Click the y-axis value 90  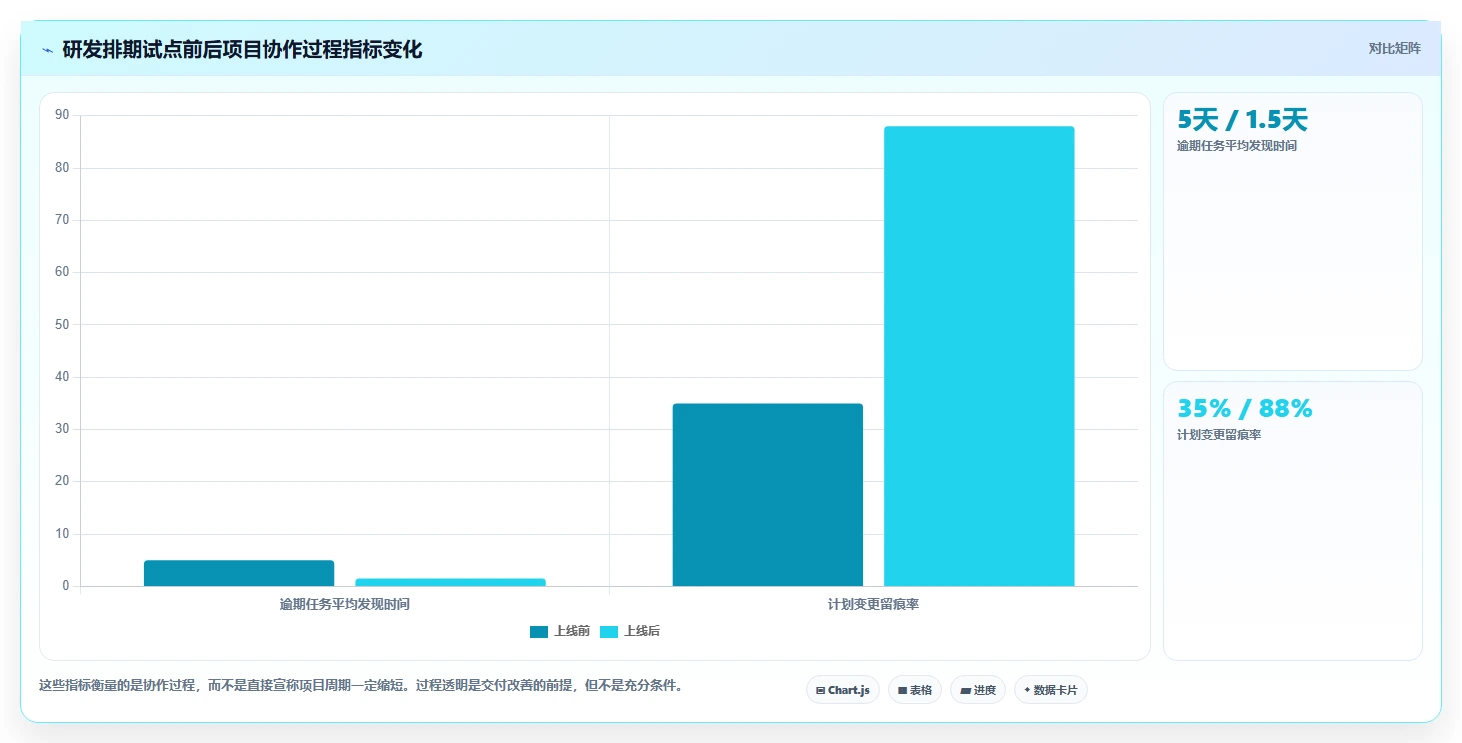[62, 115]
